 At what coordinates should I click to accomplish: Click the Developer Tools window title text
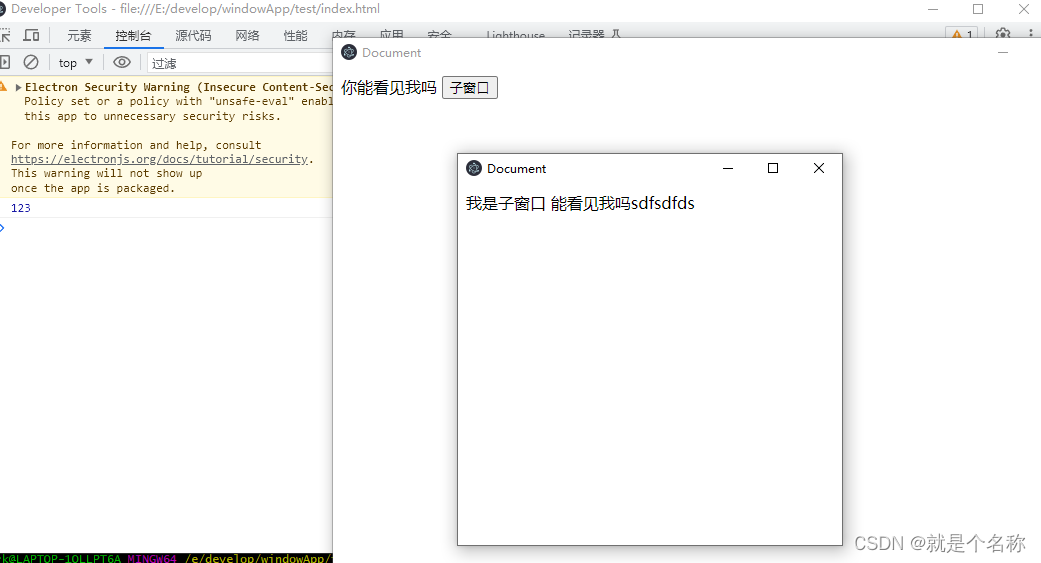point(195,9)
